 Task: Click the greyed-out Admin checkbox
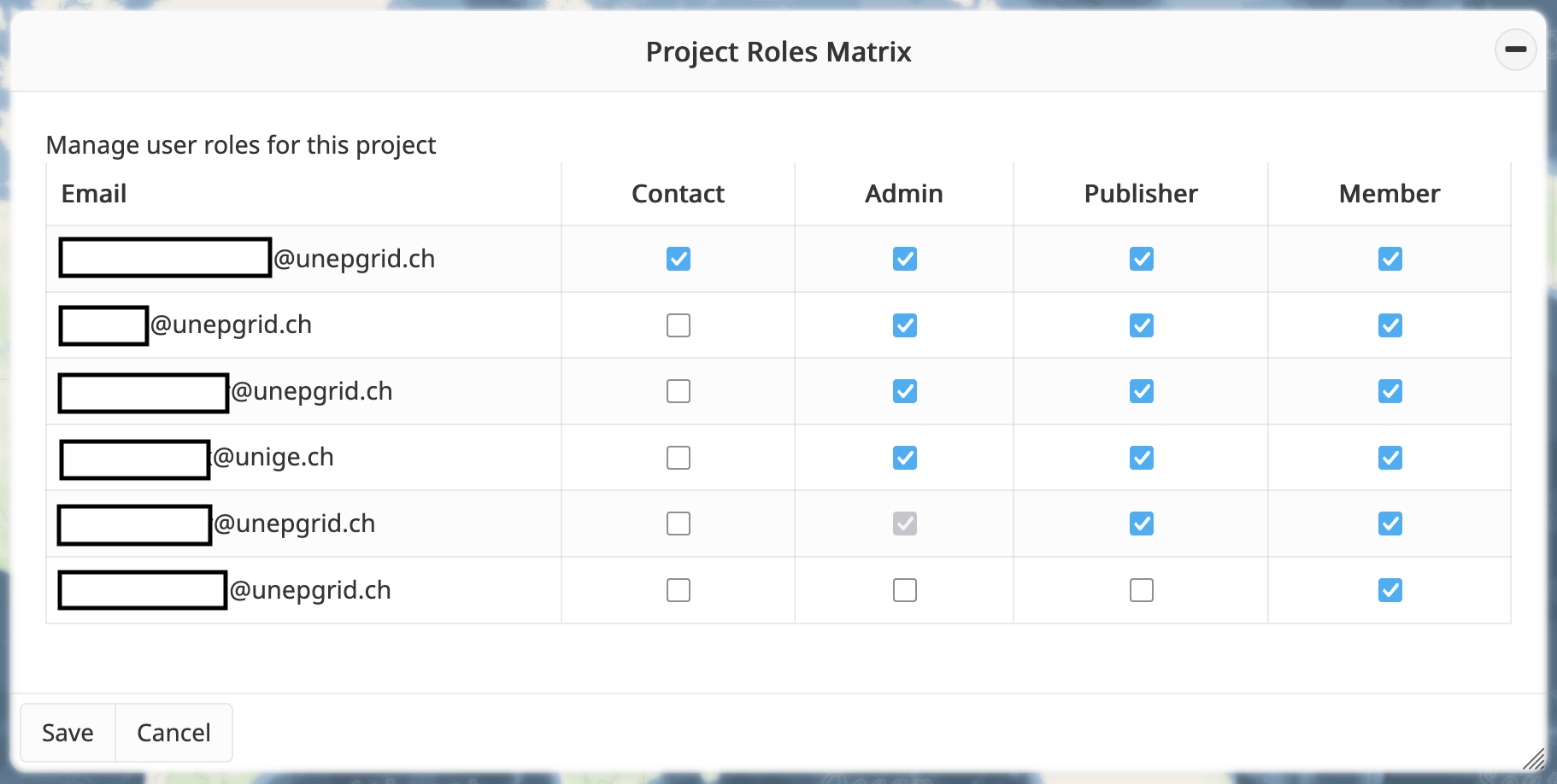[904, 524]
